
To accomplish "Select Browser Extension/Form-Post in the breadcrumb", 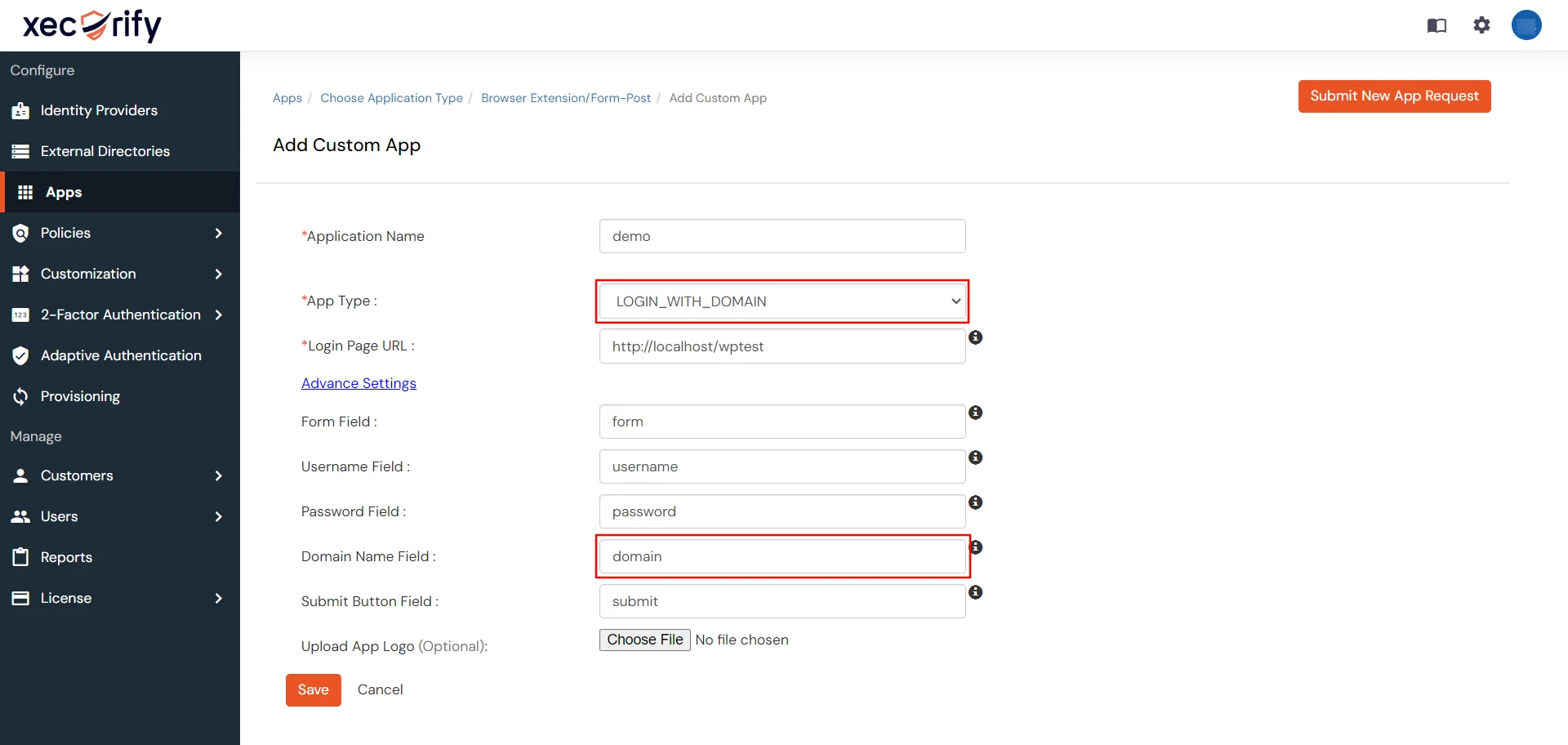I will point(565,98).
